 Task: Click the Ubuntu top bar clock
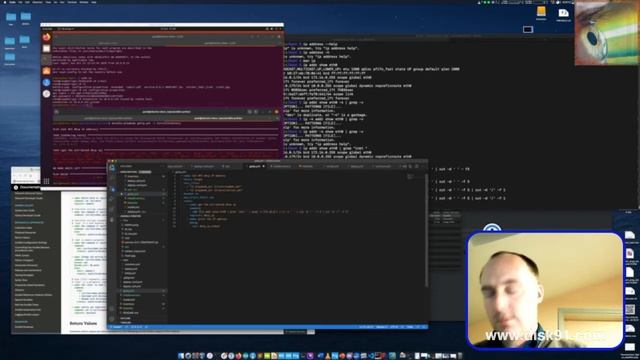tap(168, 29)
